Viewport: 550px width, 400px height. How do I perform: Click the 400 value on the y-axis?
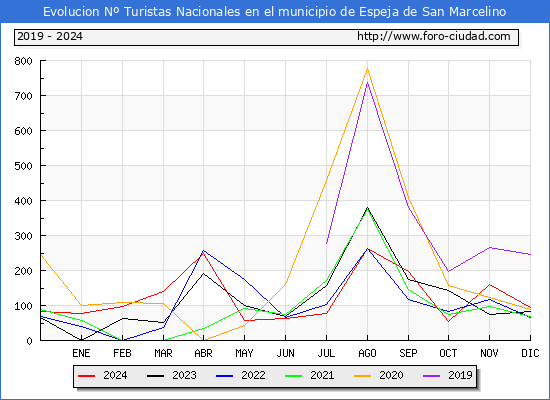click(x=24, y=201)
